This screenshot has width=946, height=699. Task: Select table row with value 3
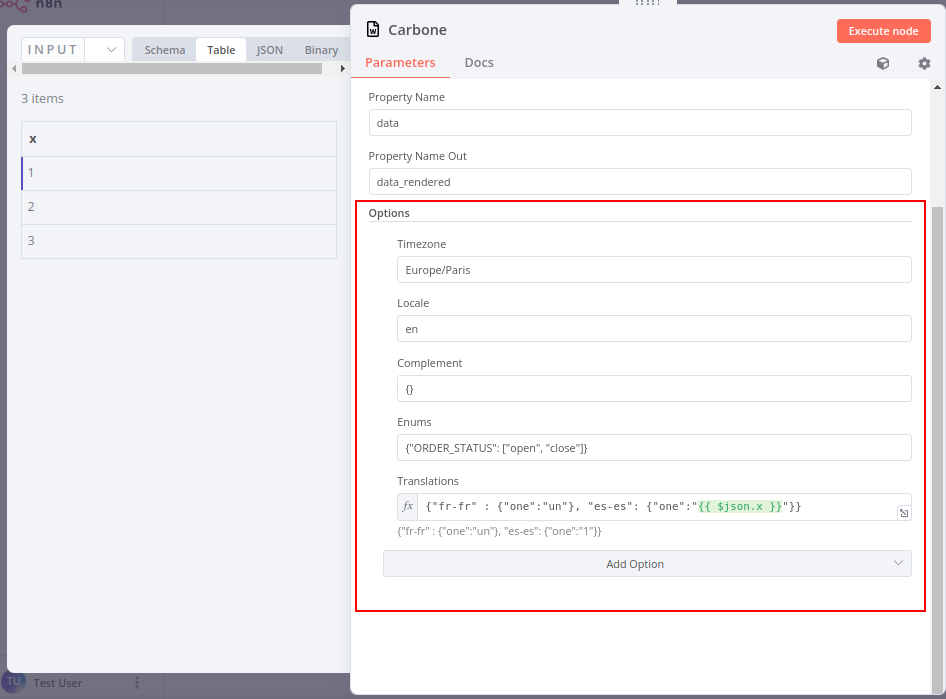point(179,241)
